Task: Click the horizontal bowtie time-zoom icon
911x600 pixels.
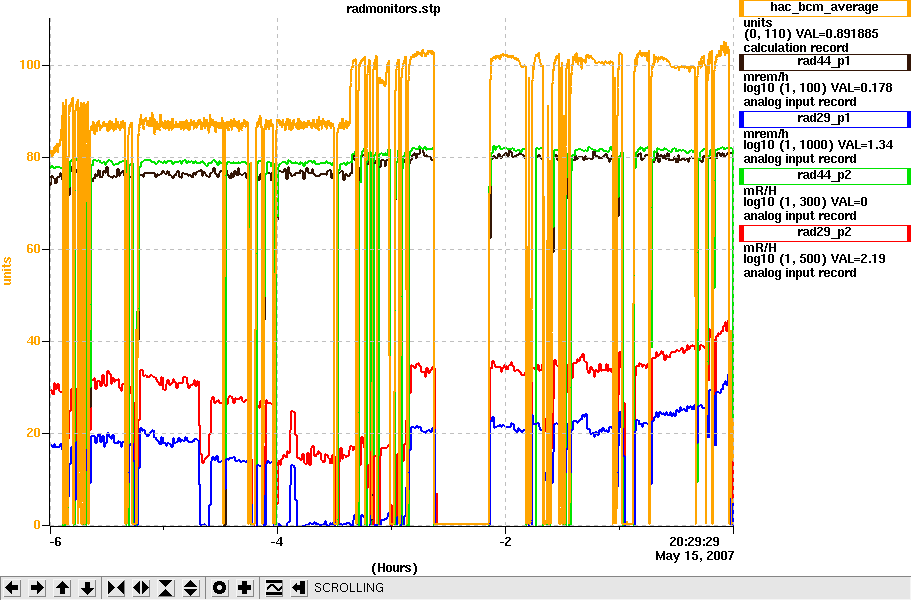Action: click(x=116, y=588)
